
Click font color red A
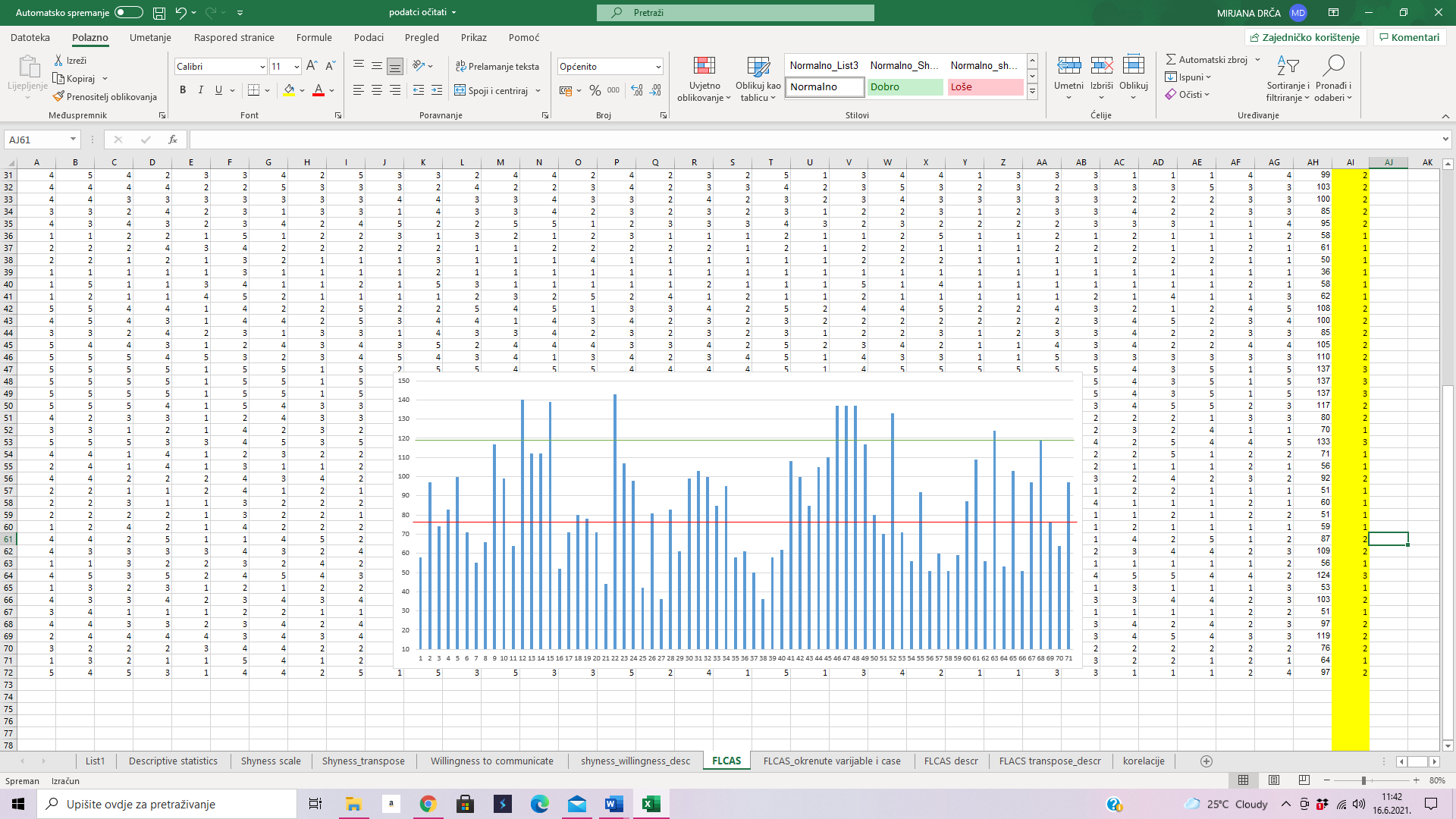(318, 90)
